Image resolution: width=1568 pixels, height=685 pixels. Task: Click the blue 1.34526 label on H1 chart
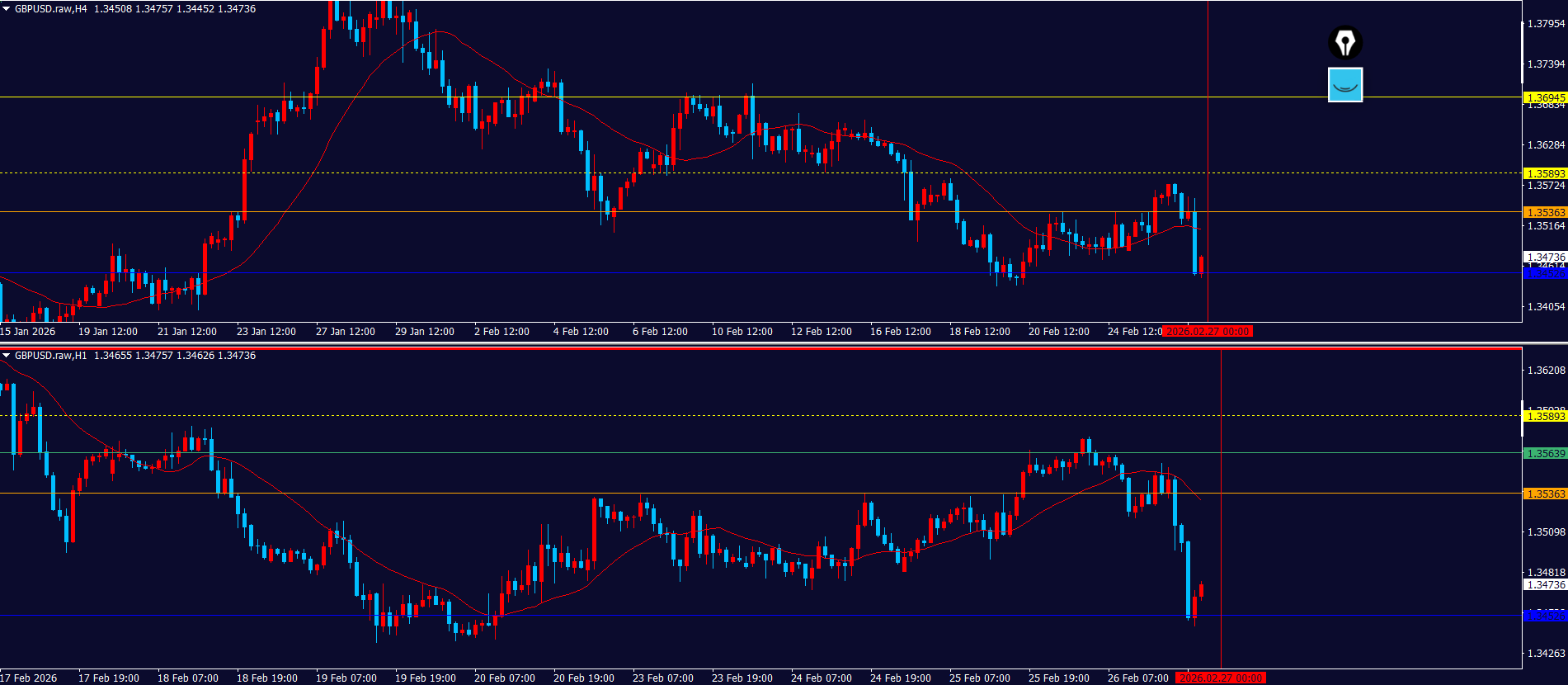point(1545,616)
